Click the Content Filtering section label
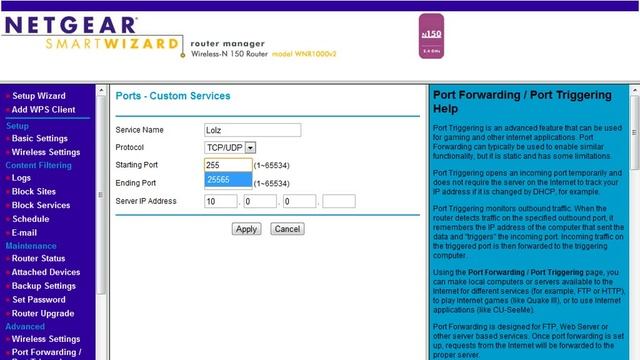Image resolution: width=640 pixels, height=360 pixels. pyautogui.click(x=39, y=165)
